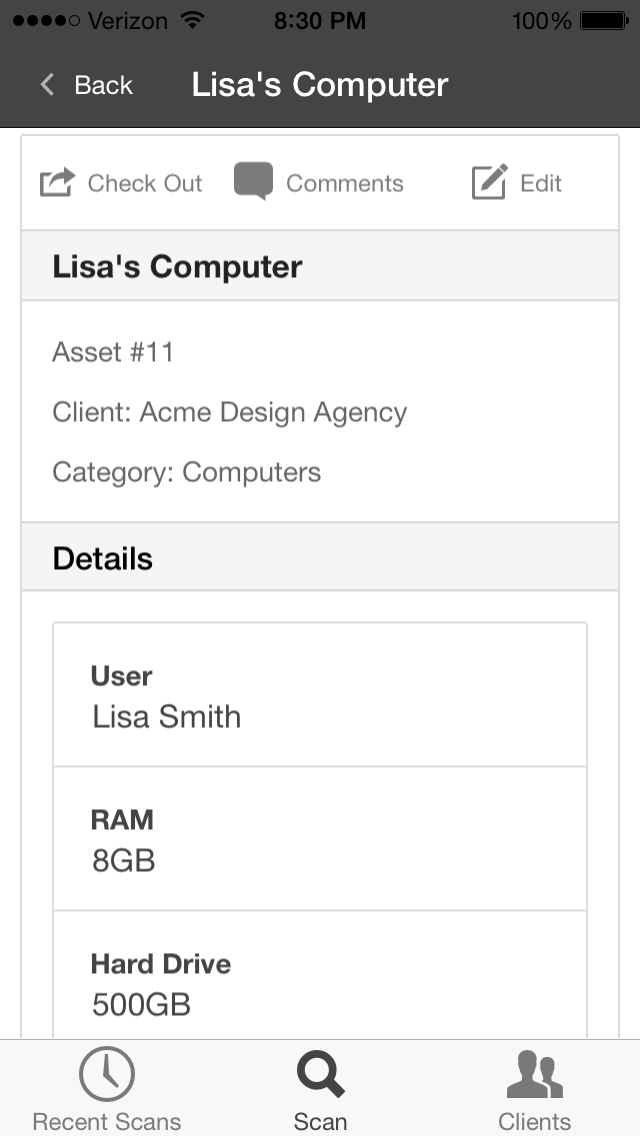Select the Hard Drive 500GB row
640x1136 pixels.
320,975
